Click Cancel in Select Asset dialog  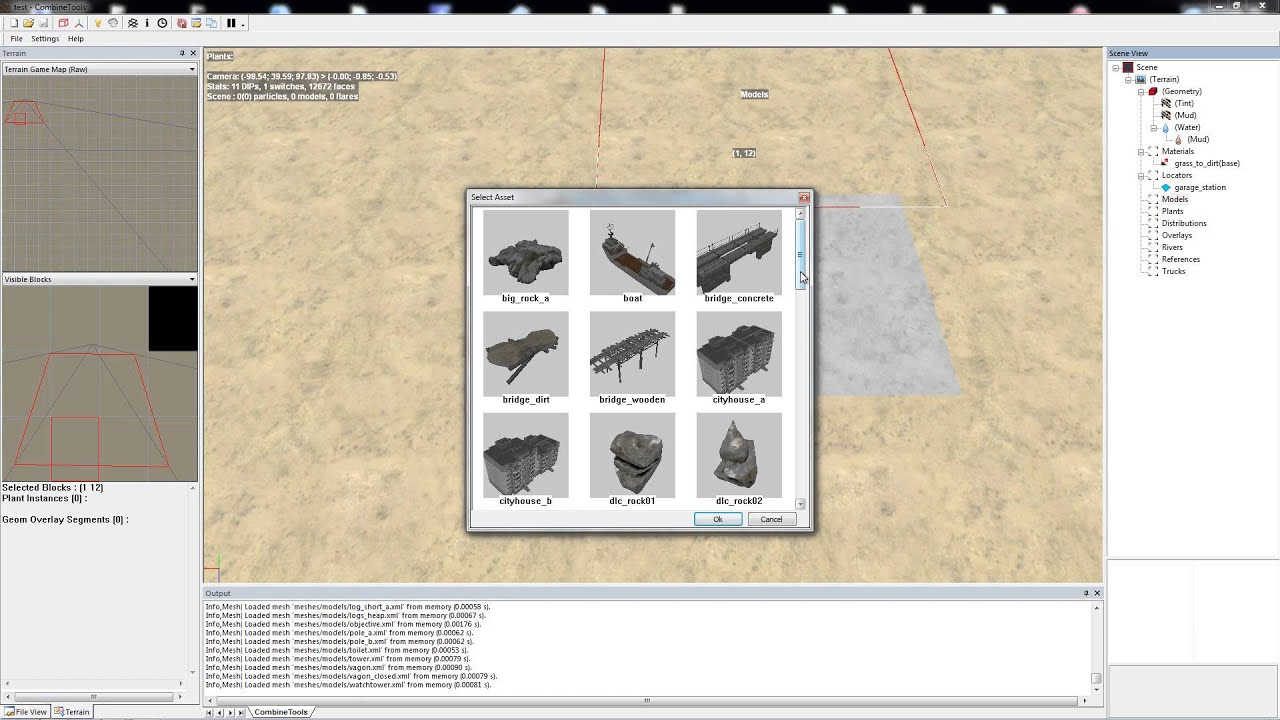click(x=771, y=519)
